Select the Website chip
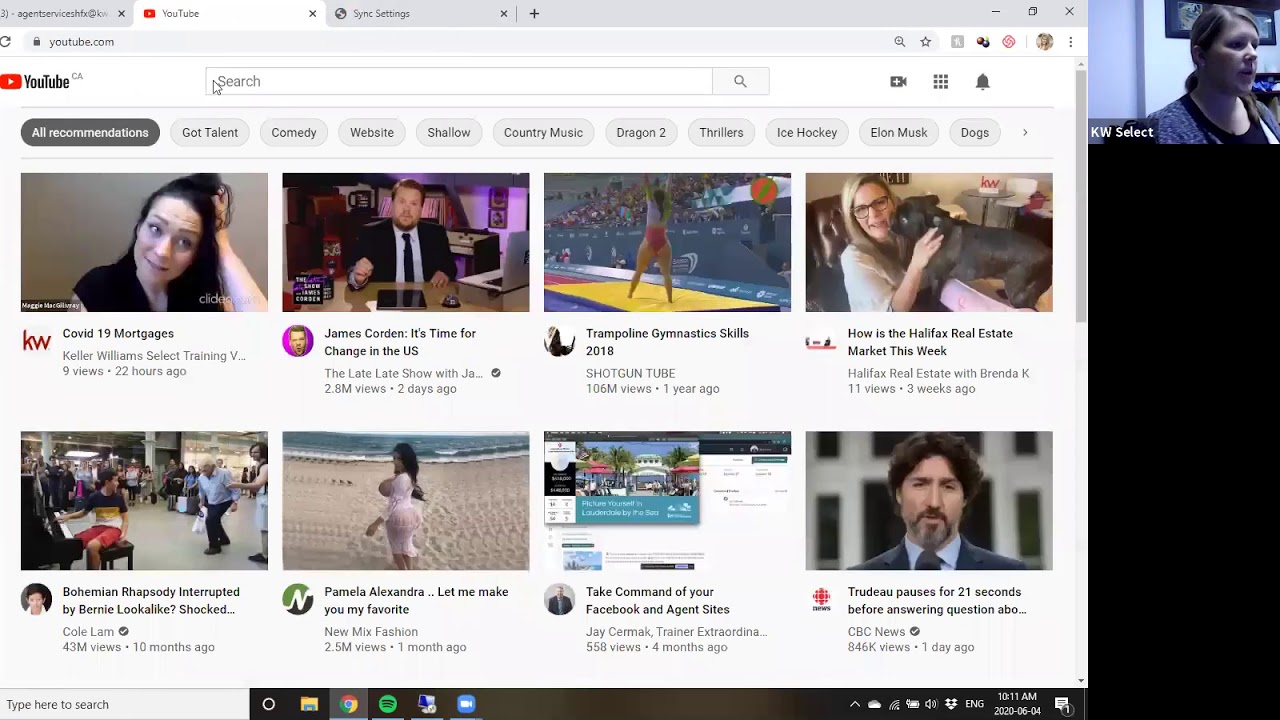Viewport: 1280px width, 720px height. coord(372,132)
